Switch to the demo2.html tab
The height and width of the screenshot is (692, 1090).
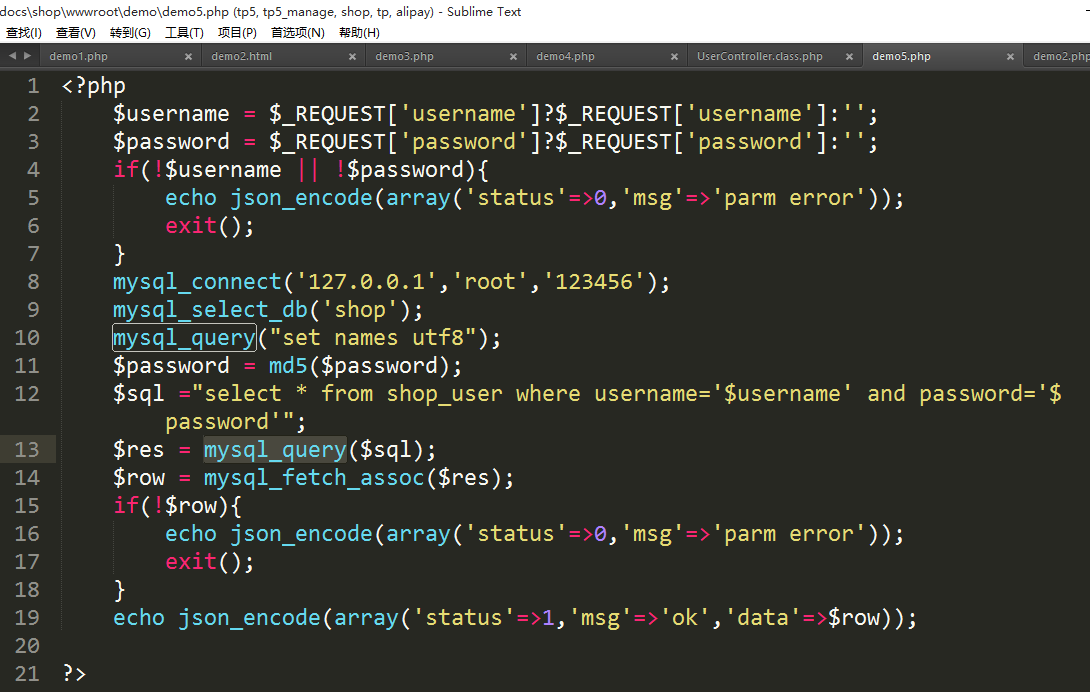point(242,57)
